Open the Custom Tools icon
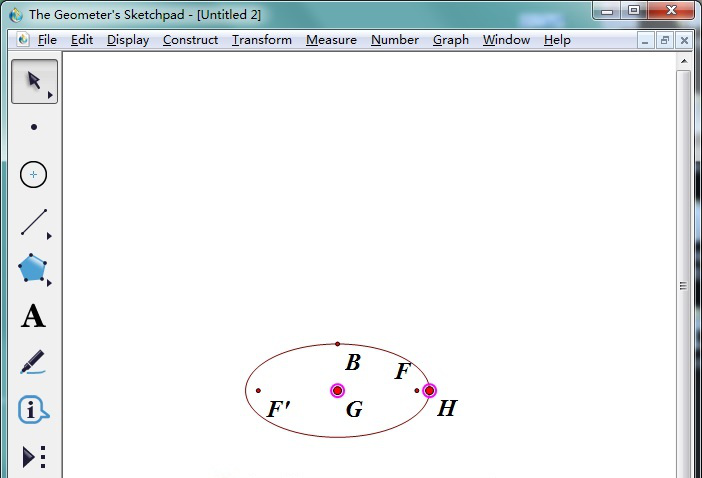This screenshot has height=478, width=702. [x=34, y=457]
